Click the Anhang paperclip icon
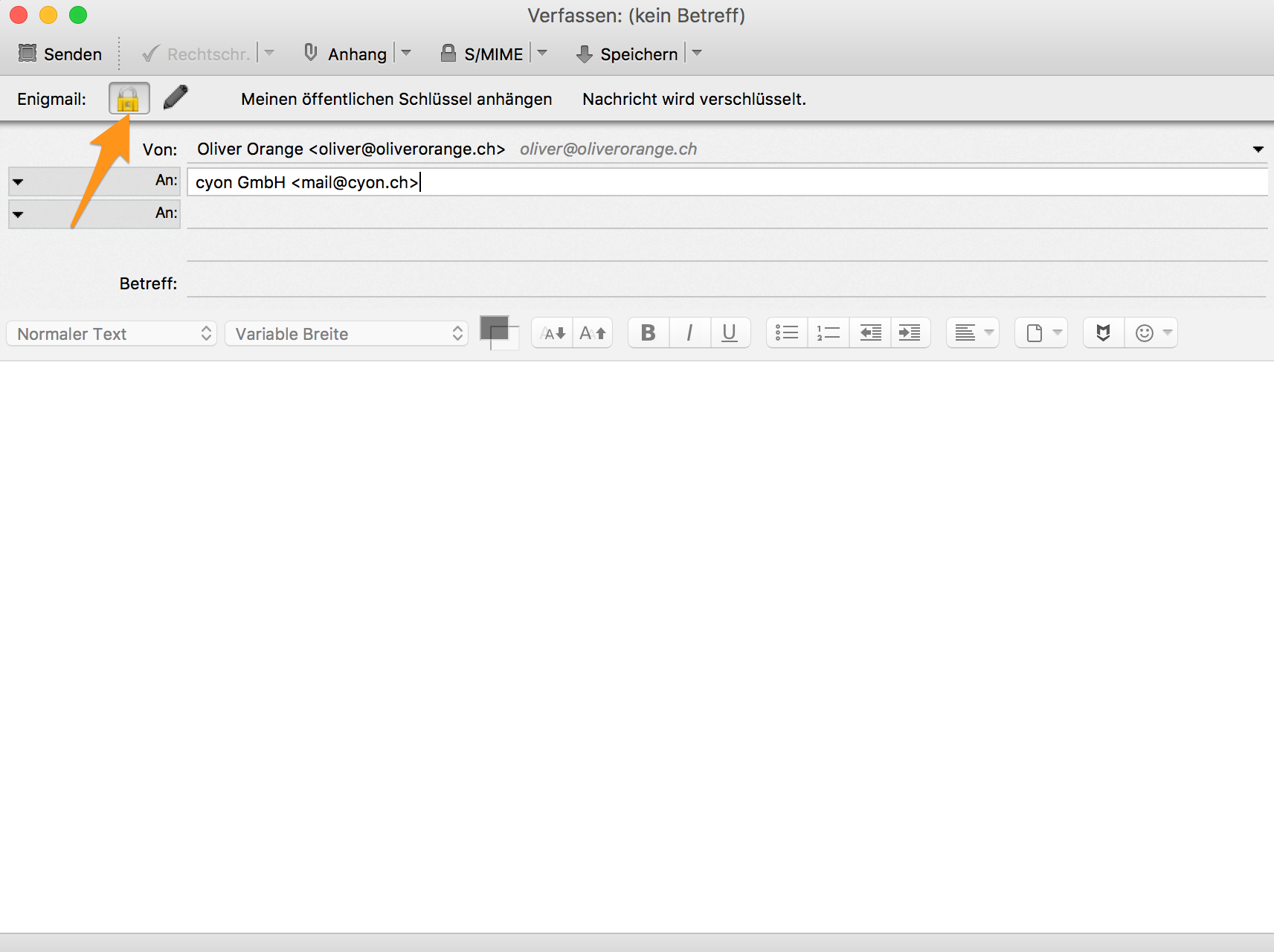1274x952 pixels. point(311,53)
